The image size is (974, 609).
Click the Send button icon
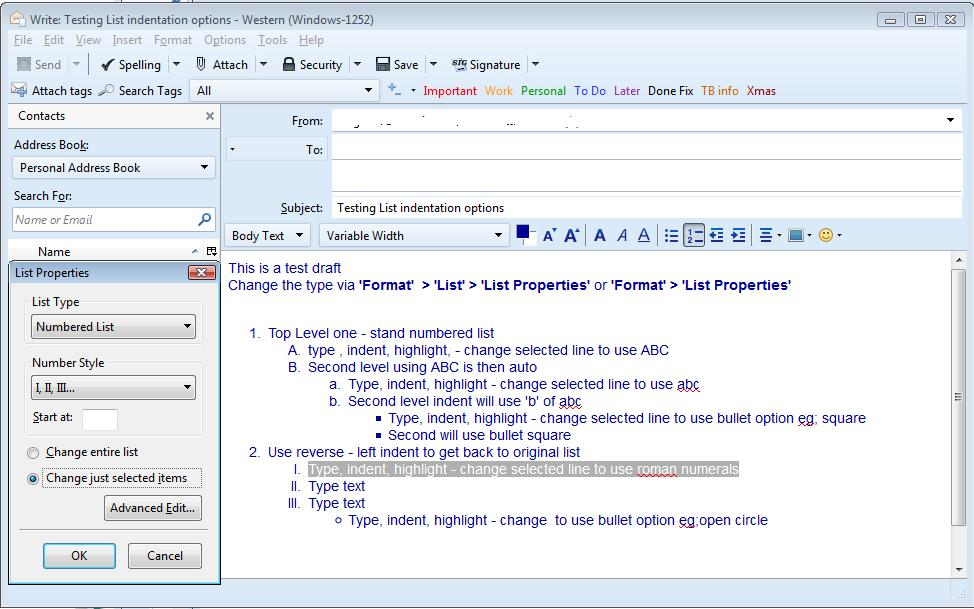tap(24, 64)
